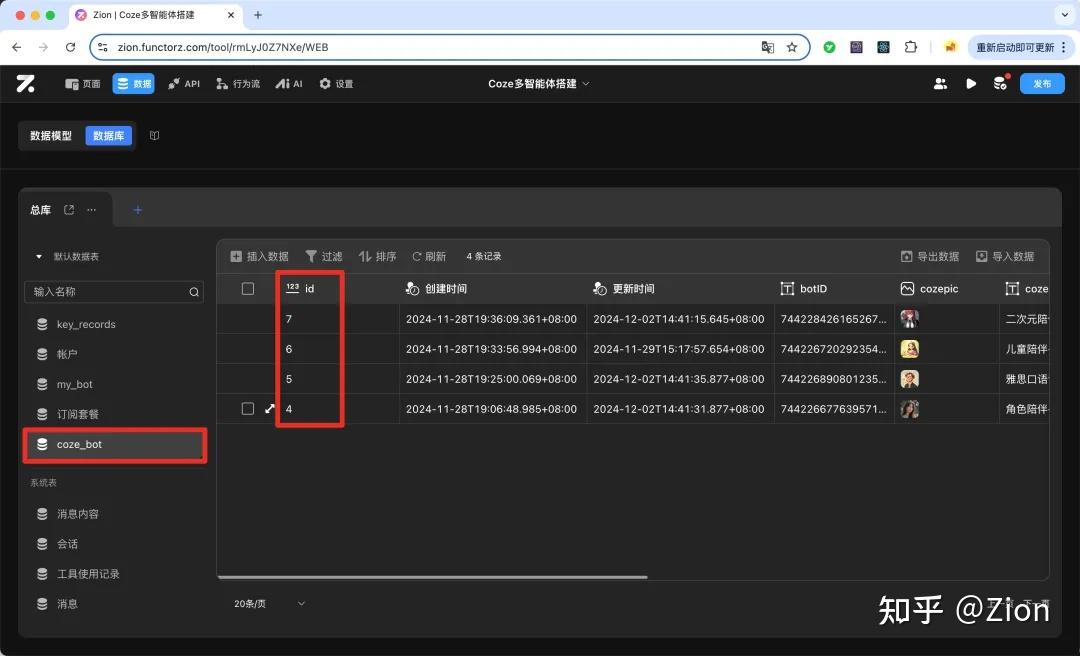Click 重新启动即可更新 update button
This screenshot has height=656, width=1080.
coord(1020,47)
